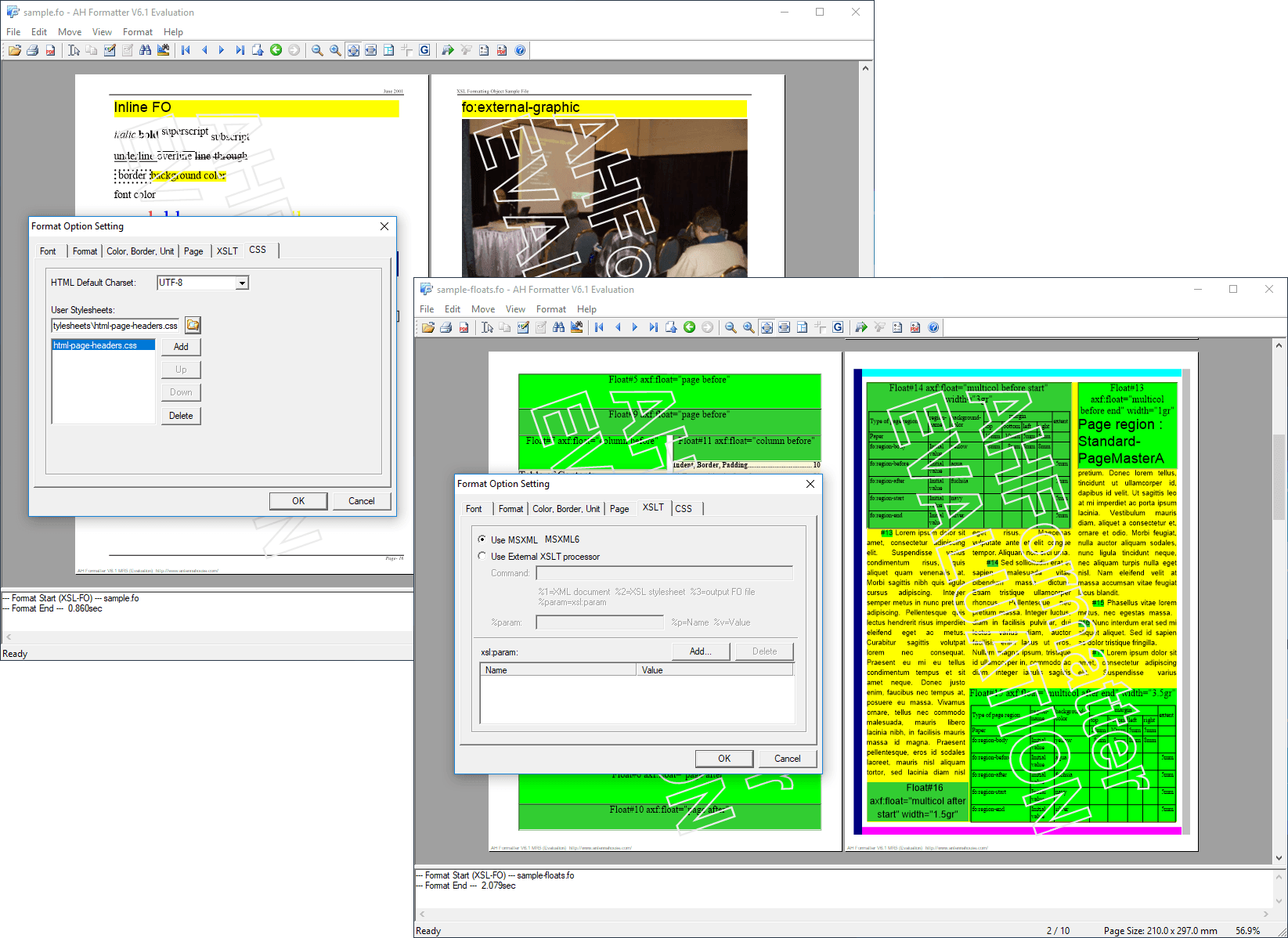
Task: Open the HTML Default Charset dropdown
Action: pos(243,283)
